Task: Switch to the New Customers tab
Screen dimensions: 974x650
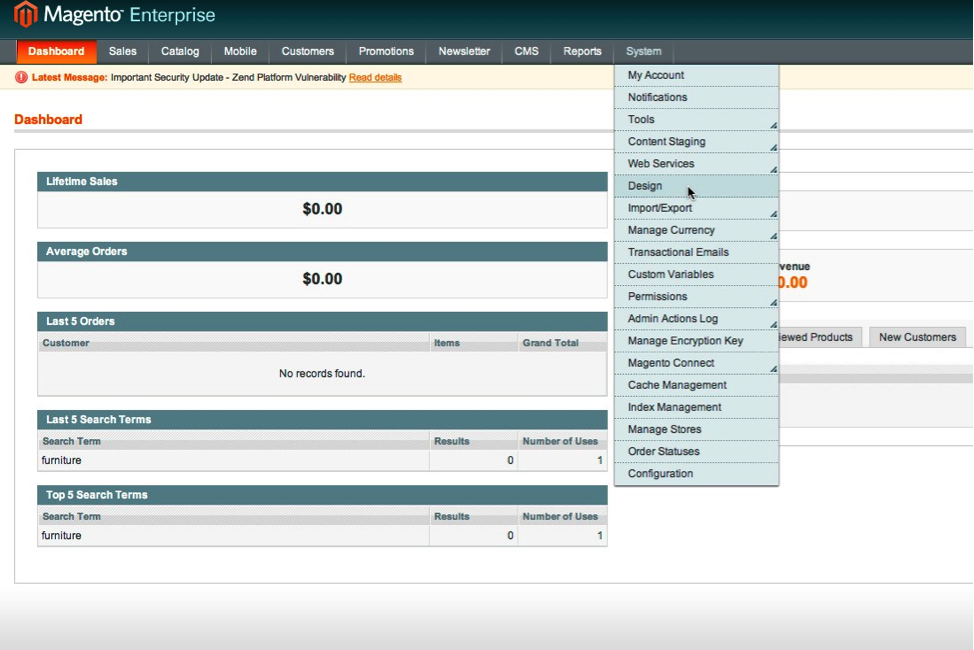Action: coord(917,337)
